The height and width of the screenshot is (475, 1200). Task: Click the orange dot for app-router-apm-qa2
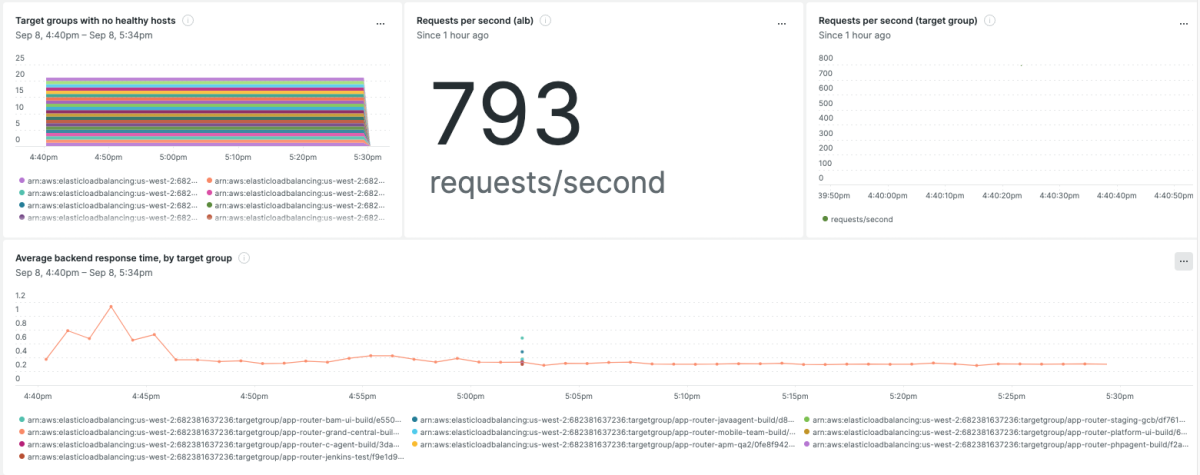415,444
